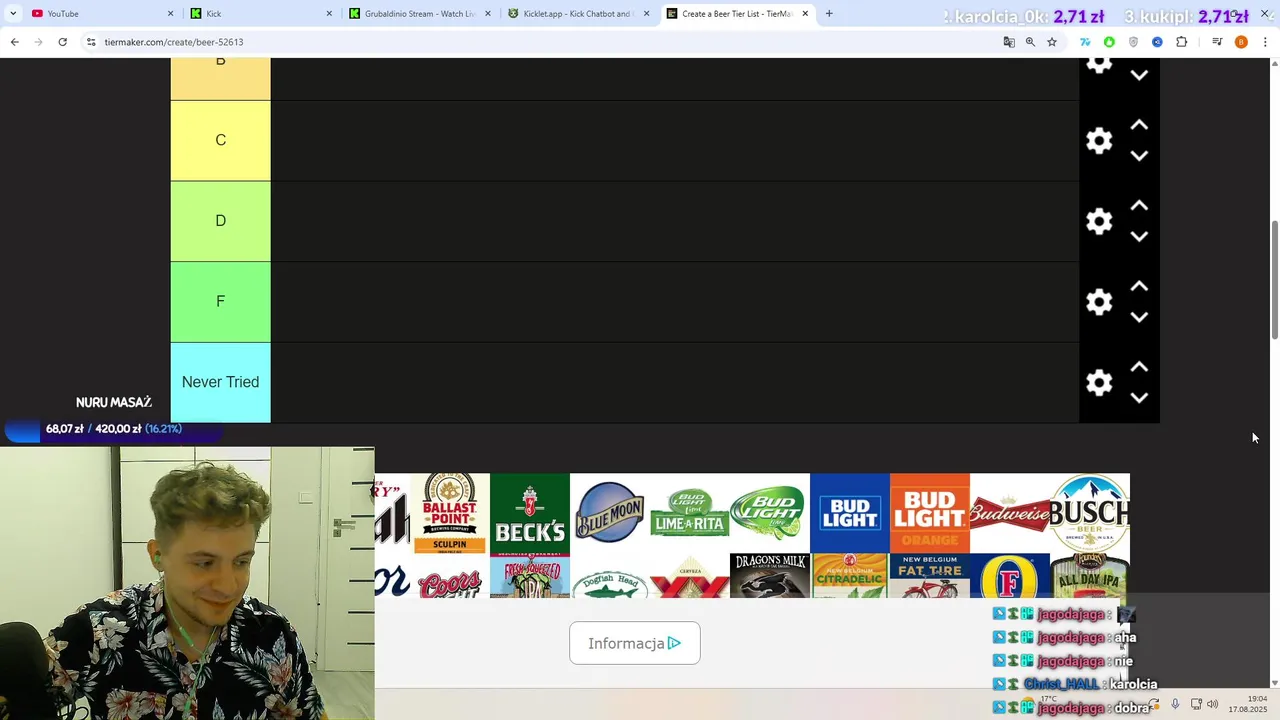Select the Busch beer image
Image resolution: width=1280 pixels, height=720 pixels.
tap(1090, 513)
